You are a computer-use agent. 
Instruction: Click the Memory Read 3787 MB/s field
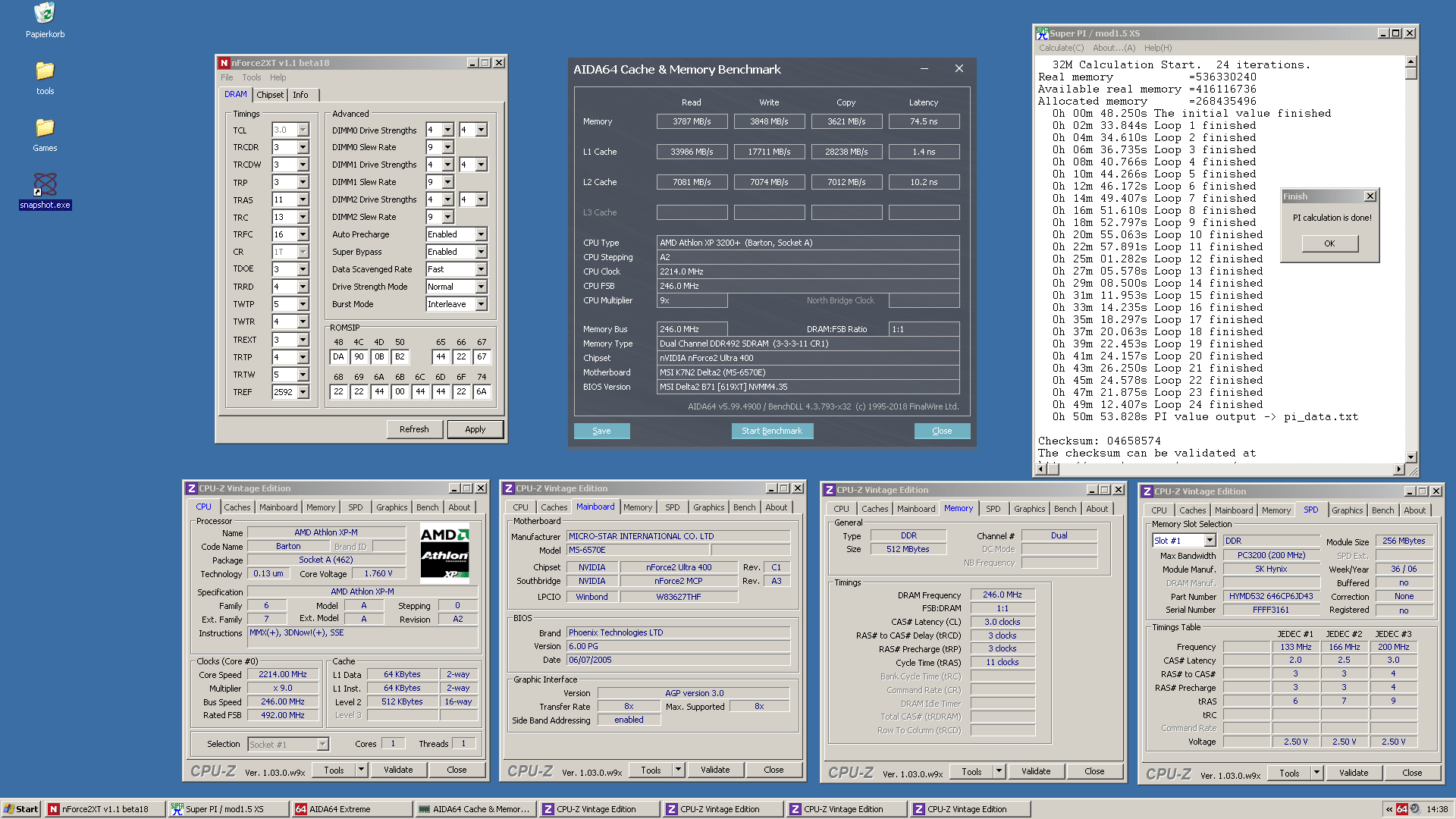[692, 121]
